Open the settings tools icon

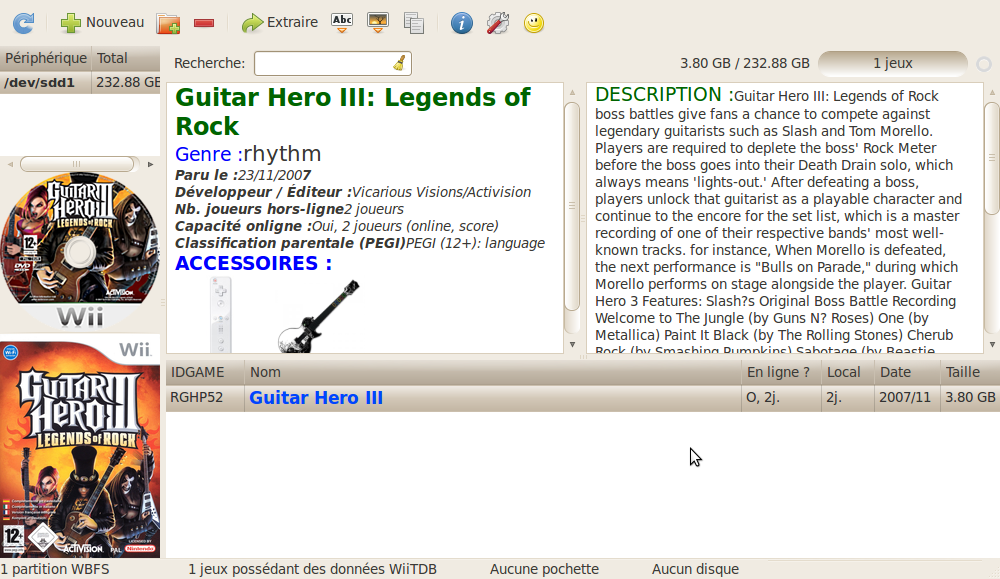coord(497,23)
